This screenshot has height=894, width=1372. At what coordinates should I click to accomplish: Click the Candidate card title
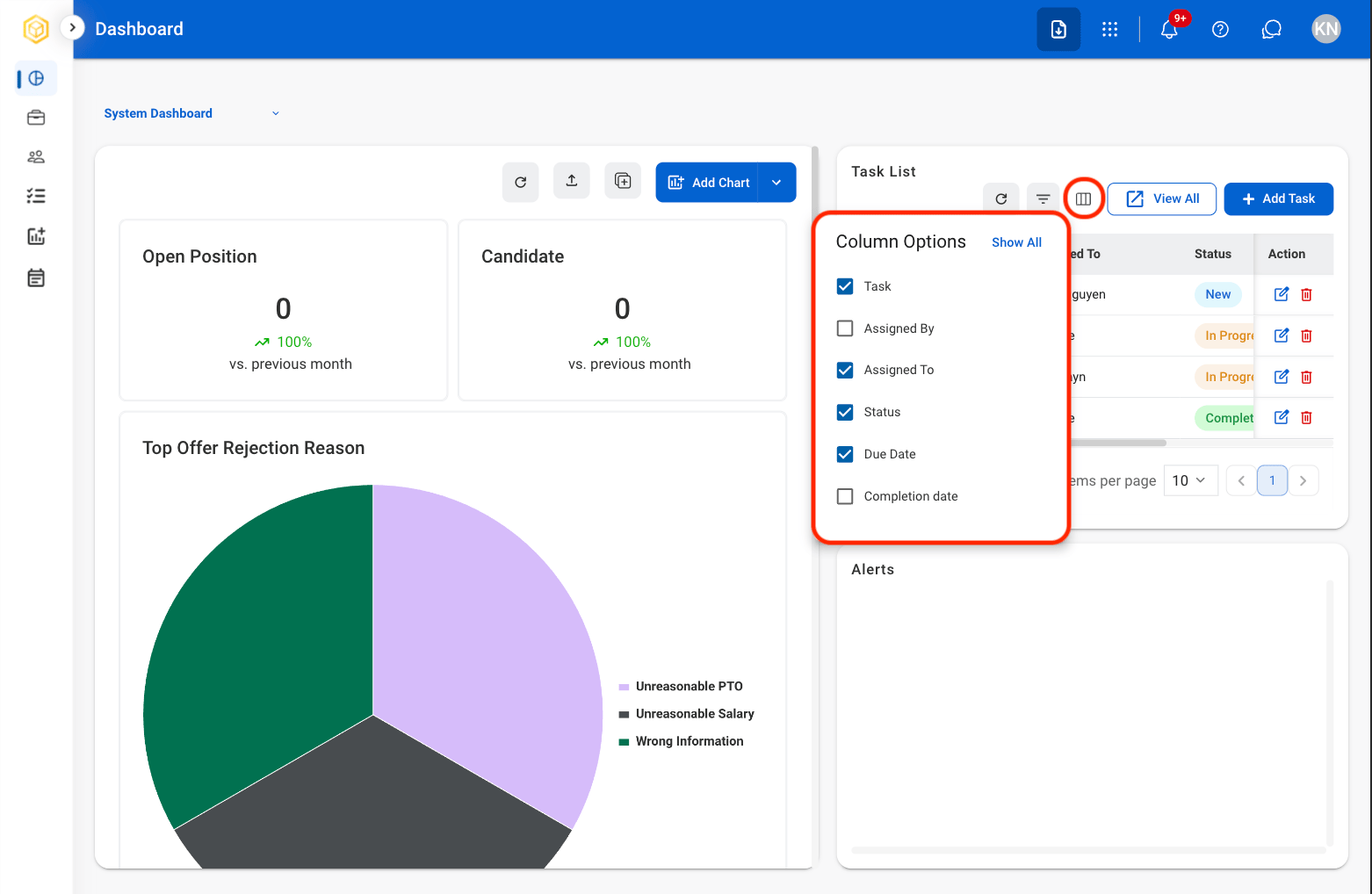coord(523,256)
